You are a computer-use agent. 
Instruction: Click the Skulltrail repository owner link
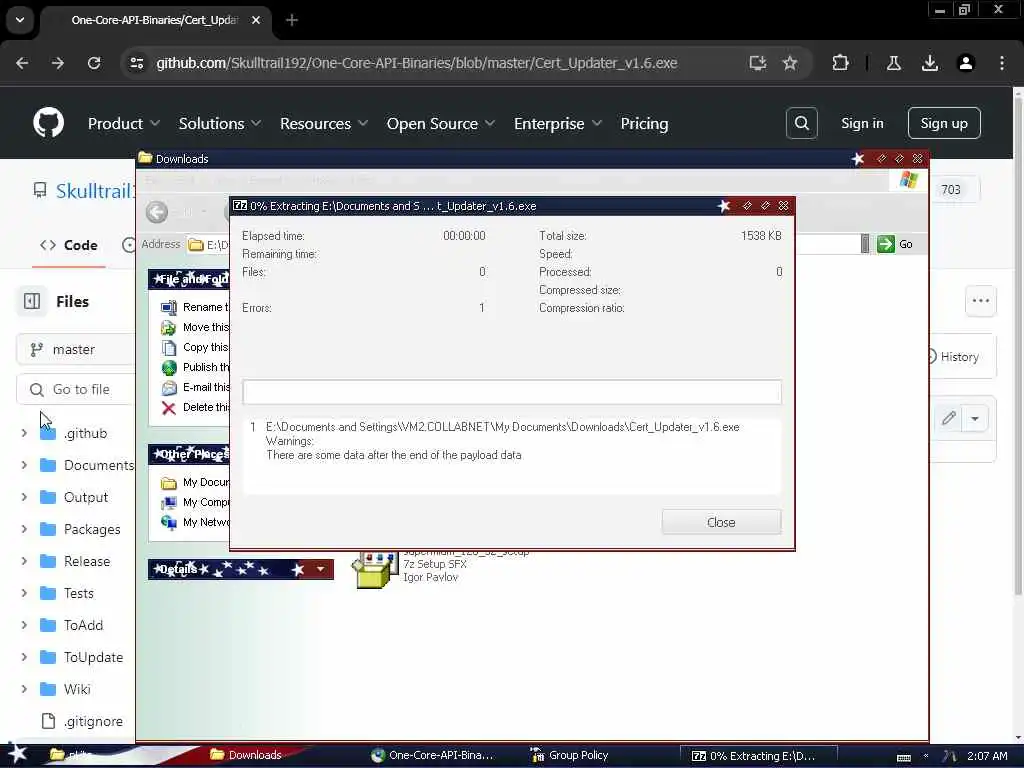point(95,191)
